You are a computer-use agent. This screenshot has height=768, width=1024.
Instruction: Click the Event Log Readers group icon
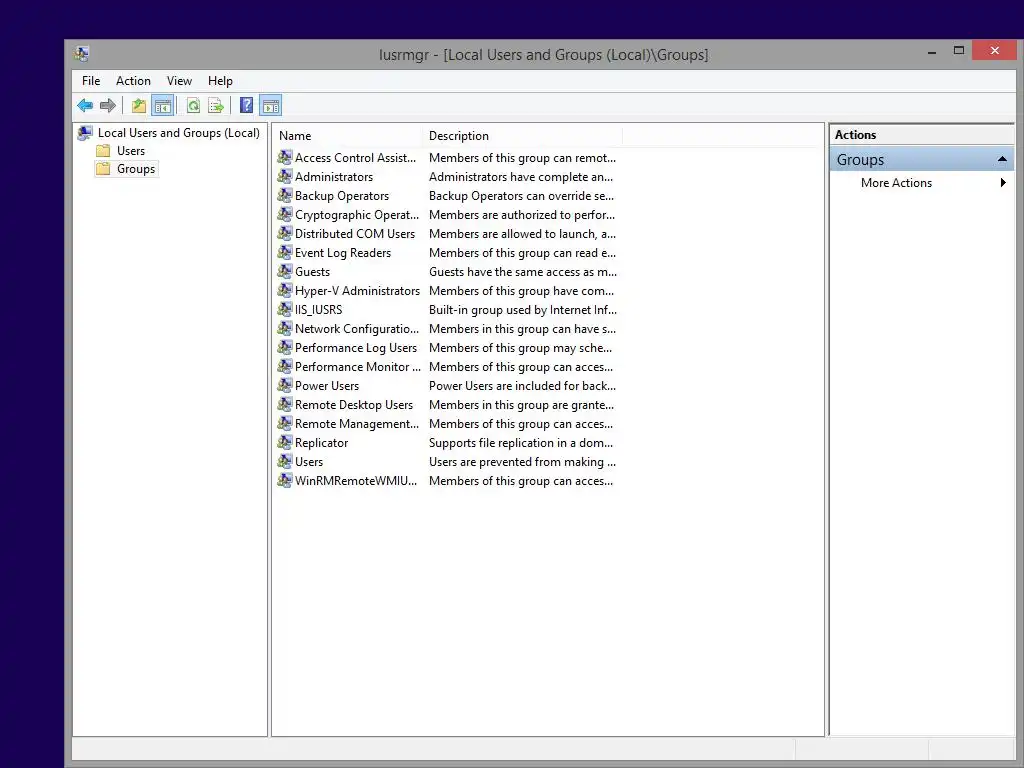click(285, 252)
